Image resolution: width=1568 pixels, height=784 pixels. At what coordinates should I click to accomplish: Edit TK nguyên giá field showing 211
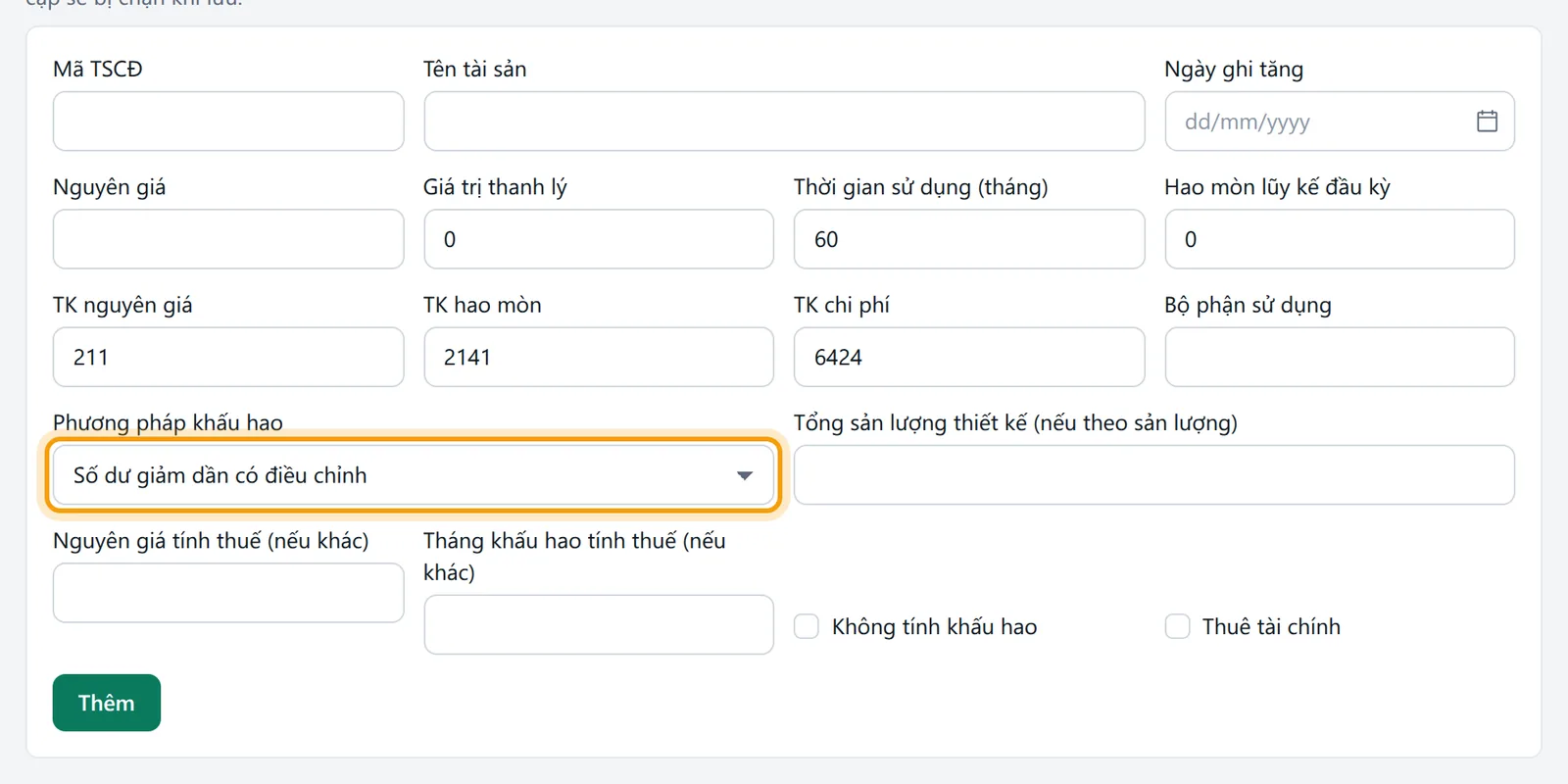point(228,357)
